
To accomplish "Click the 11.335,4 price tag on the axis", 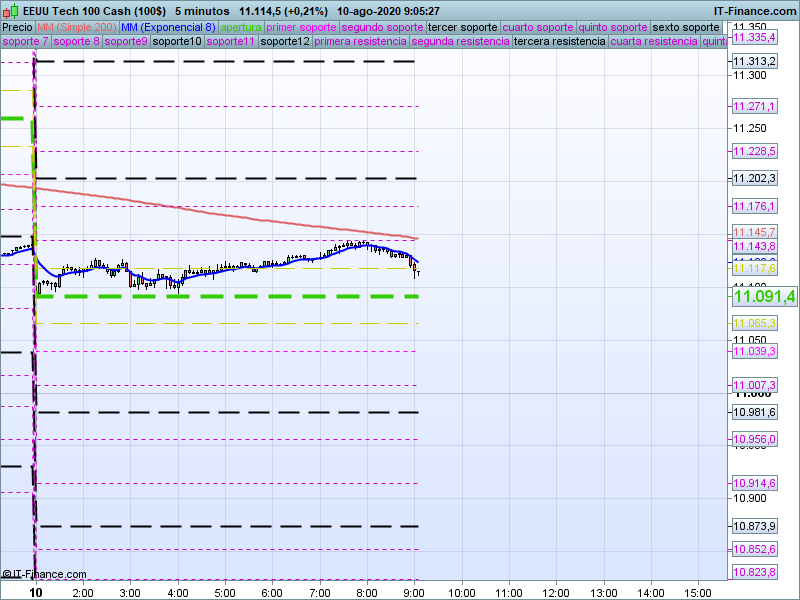I will click(754, 37).
